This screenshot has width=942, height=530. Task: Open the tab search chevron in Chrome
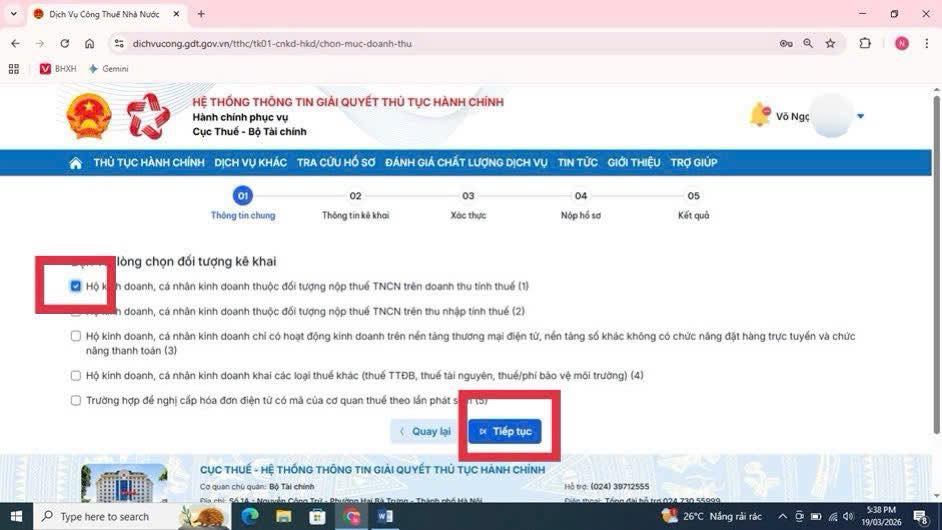click(x=14, y=13)
